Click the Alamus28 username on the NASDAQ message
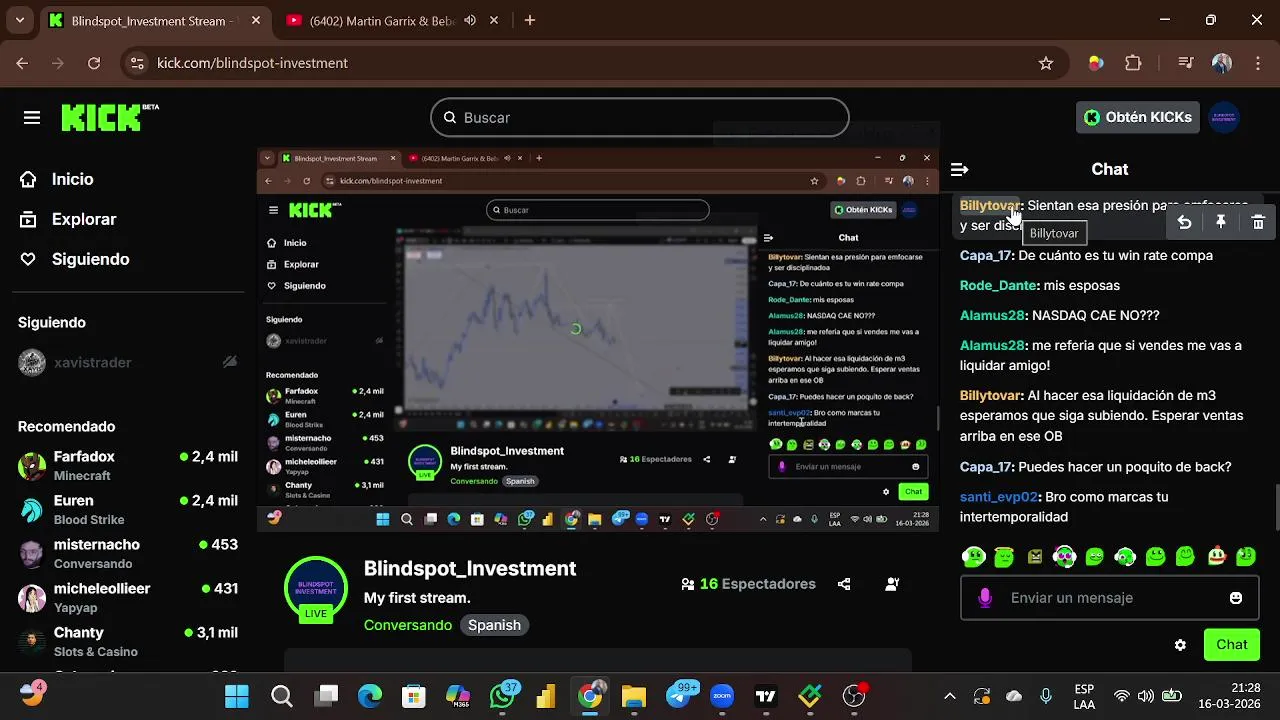The width and height of the screenshot is (1280, 720). click(x=992, y=315)
